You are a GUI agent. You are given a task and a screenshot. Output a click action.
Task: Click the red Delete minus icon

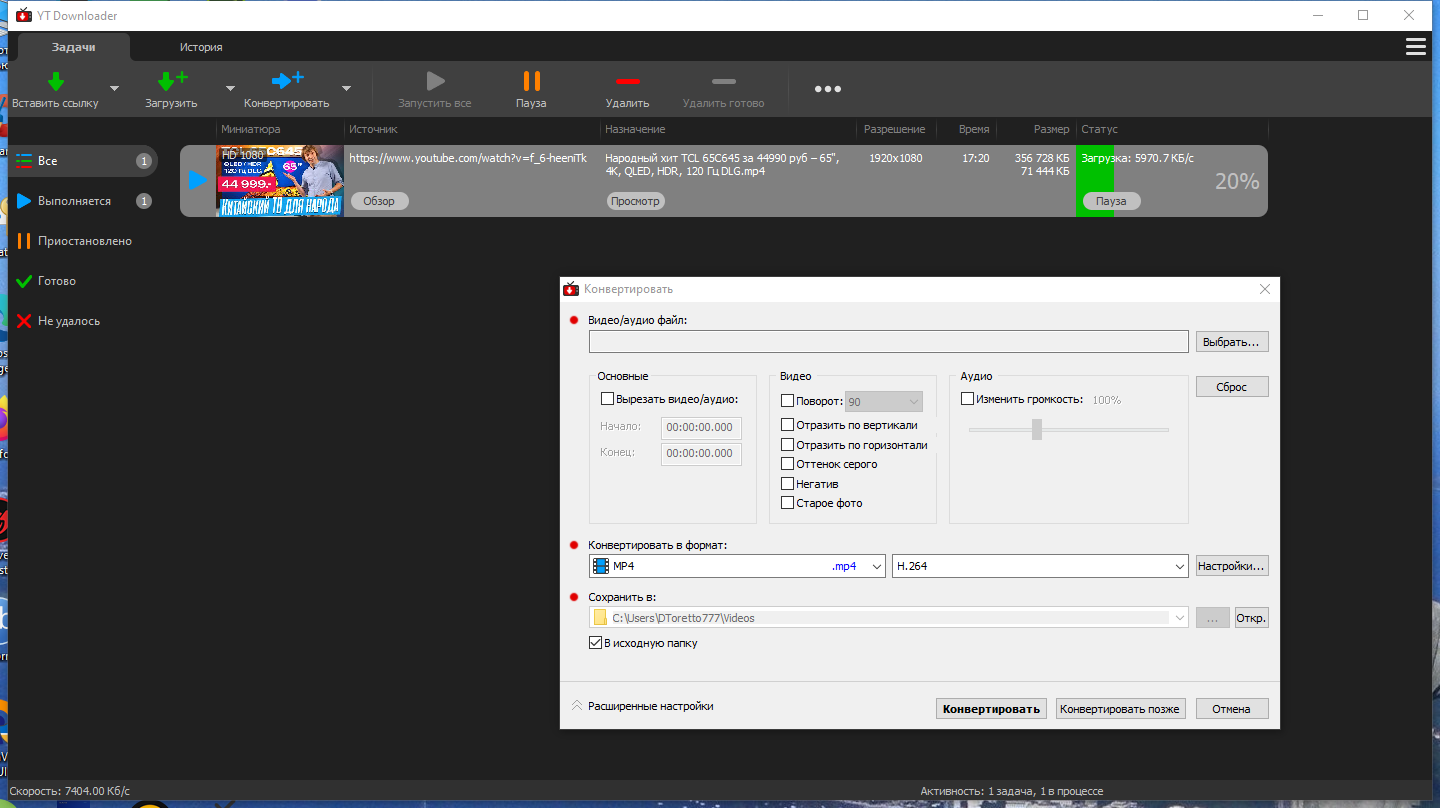627,81
